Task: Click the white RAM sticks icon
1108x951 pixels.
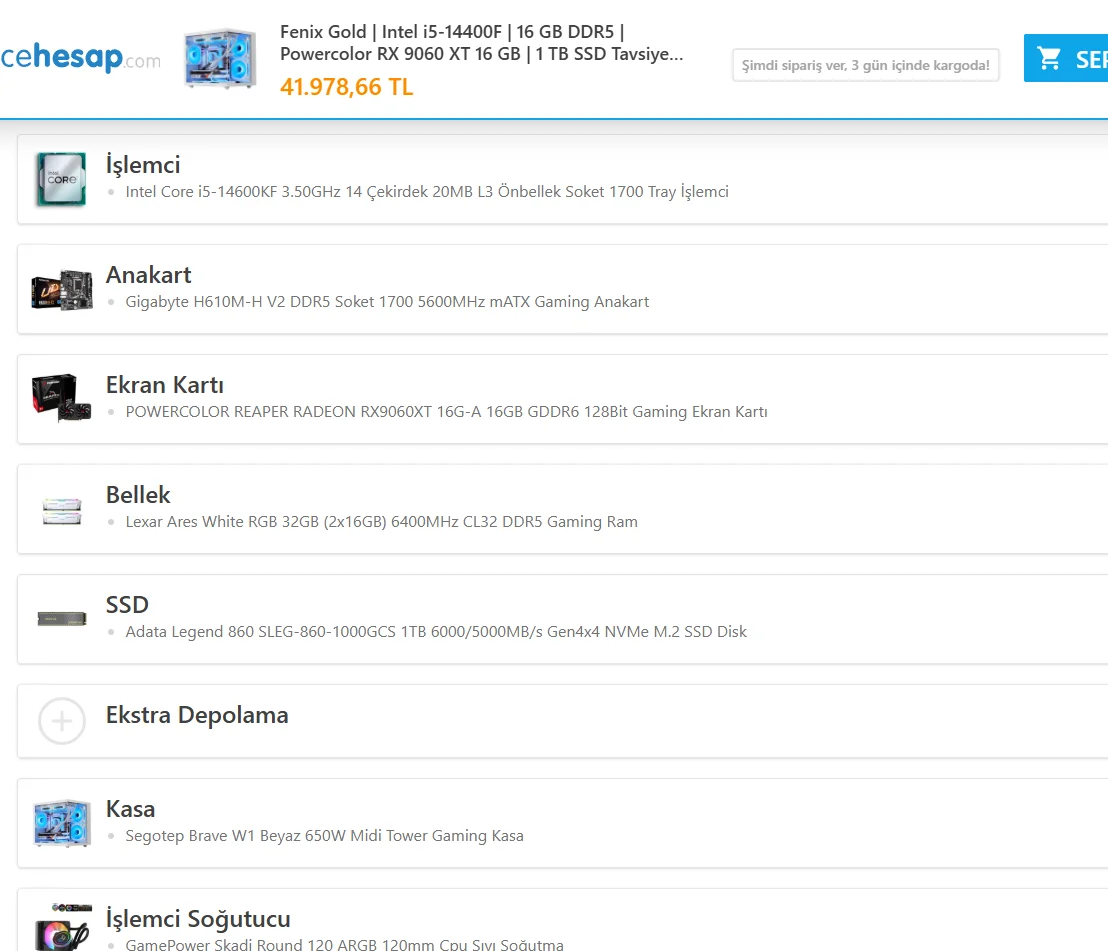Action: pyautogui.click(x=62, y=512)
